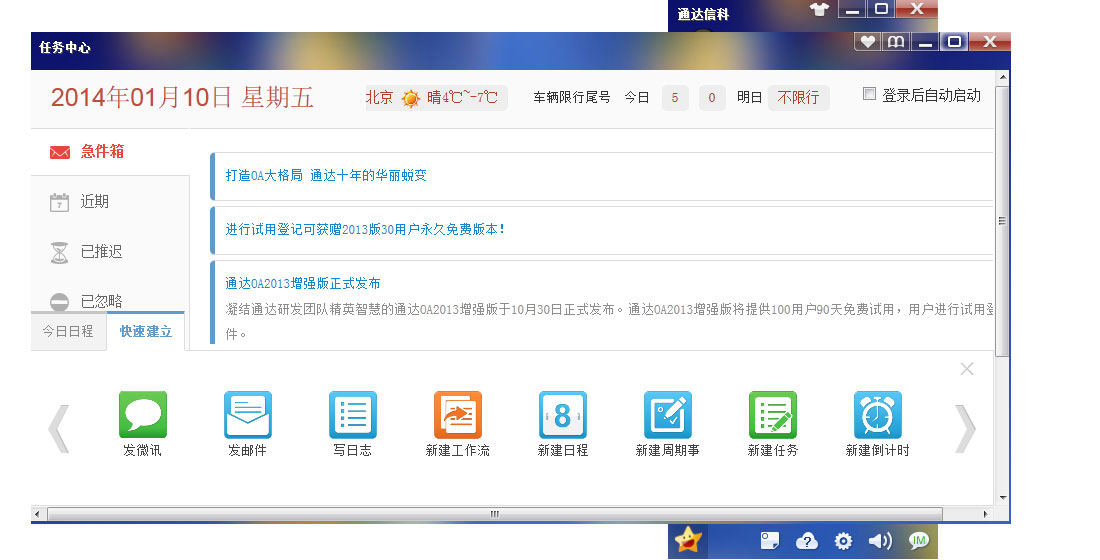
Task: Enable the 登录后自动启动 checkbox
Action: [870, 95]
